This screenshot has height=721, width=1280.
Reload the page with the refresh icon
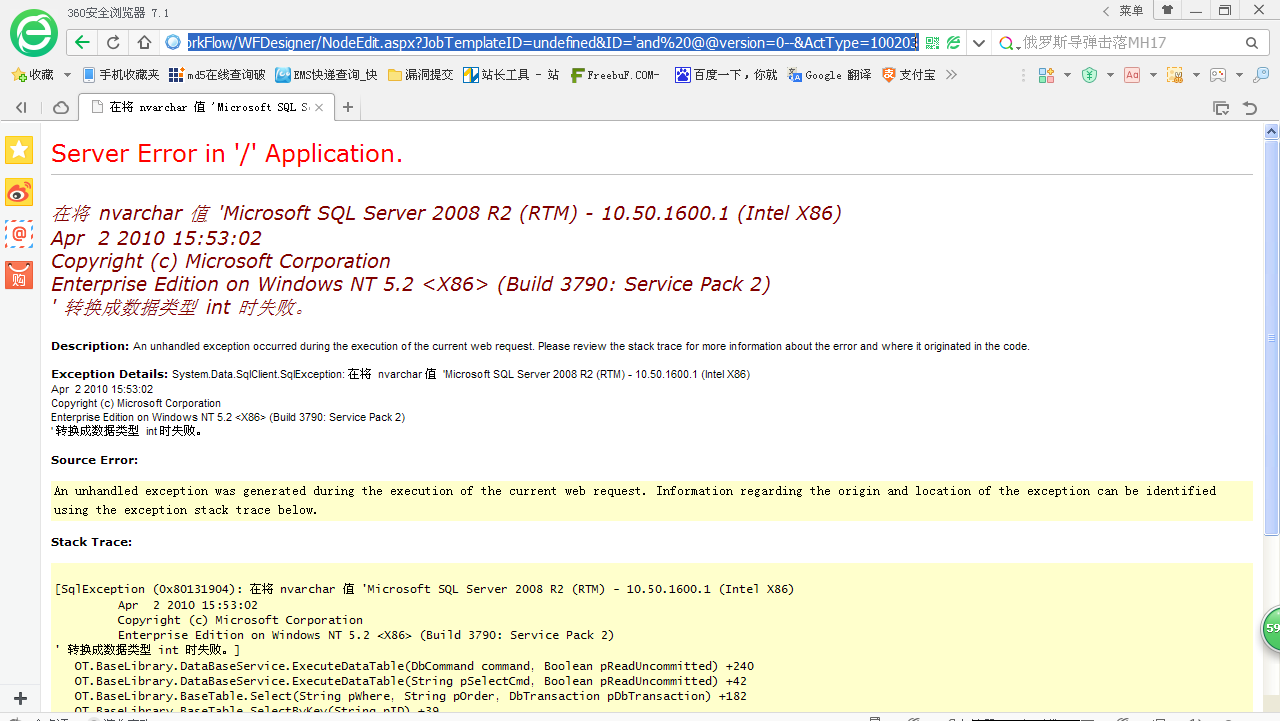113,43
